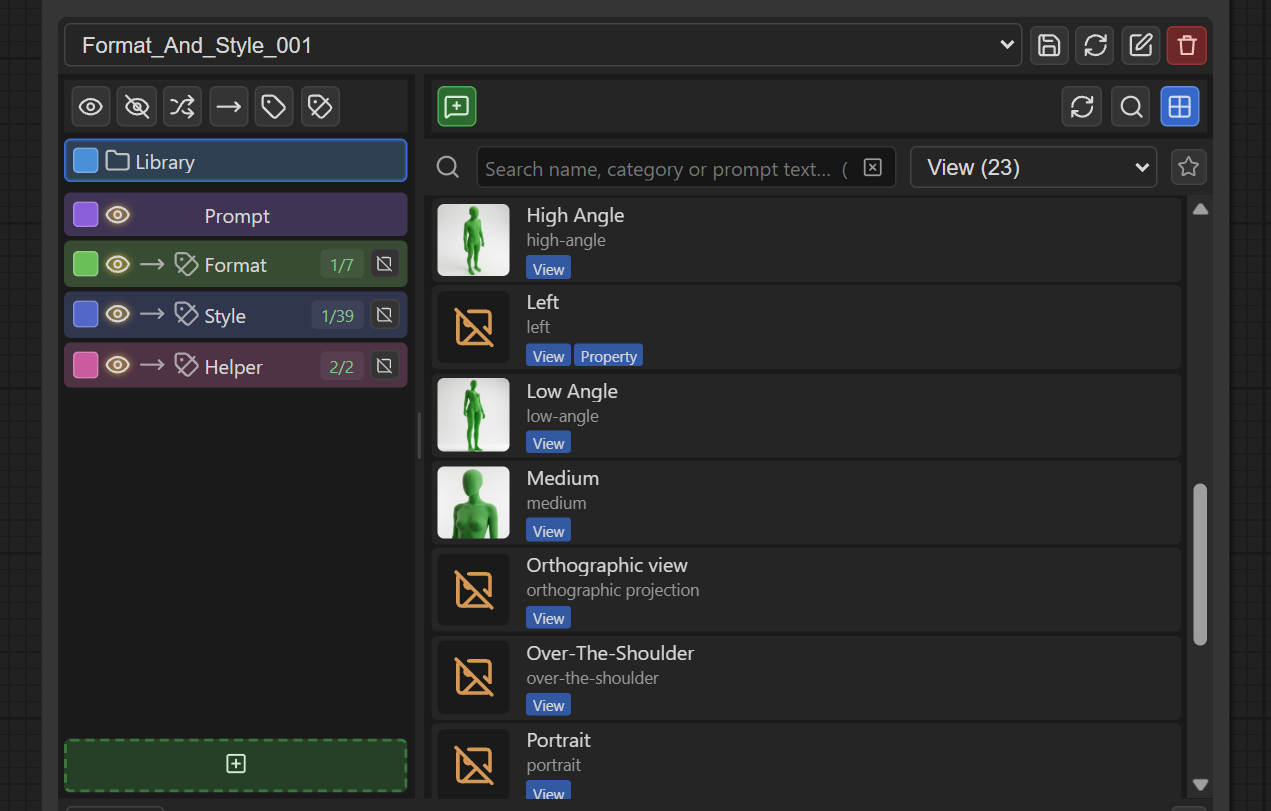Screen dimensions: 1271x811
Task: Click the arrow icon on Helper row
Action: click(x=152, y=365)
